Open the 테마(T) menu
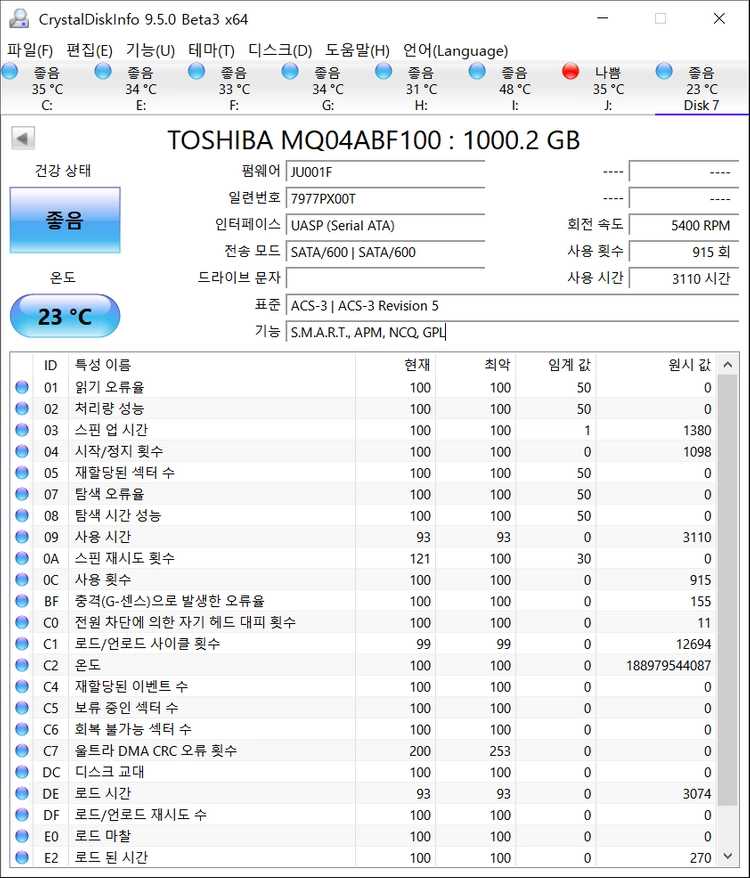This screenshot has height=878, width=750. pyautogui.click(x=211, y=50)
